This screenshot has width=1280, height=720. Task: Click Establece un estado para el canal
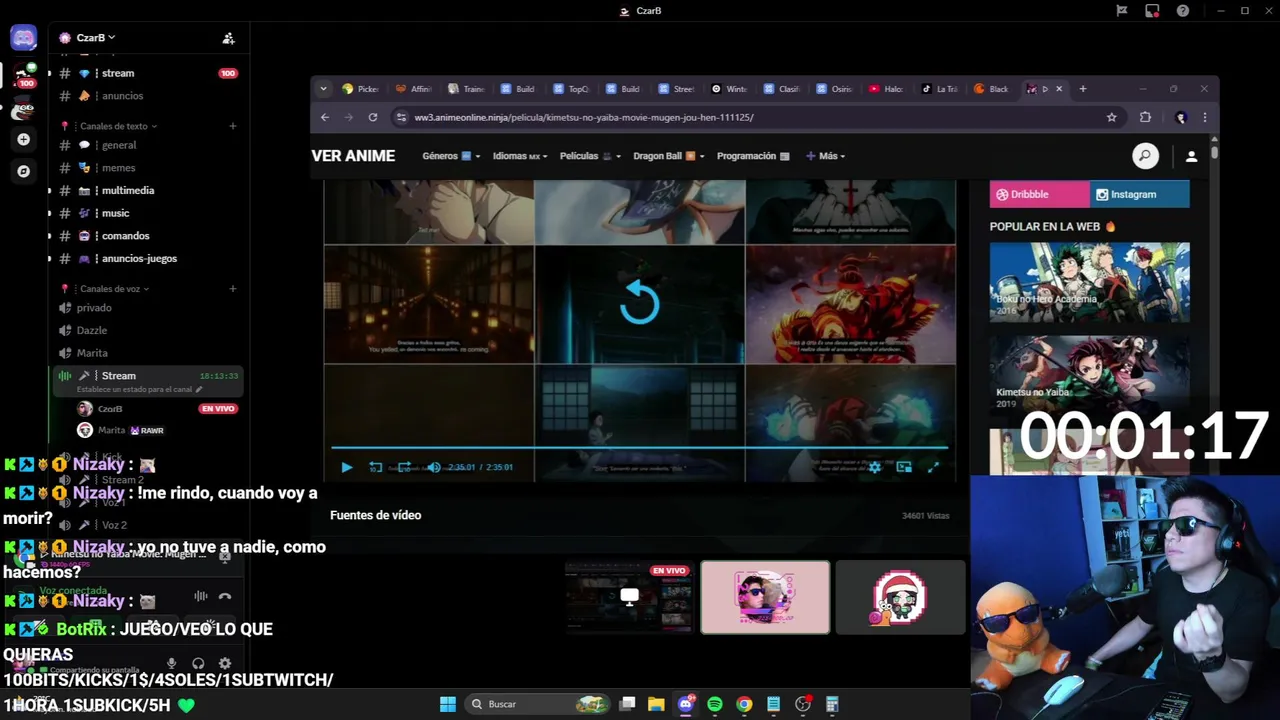tap(140, 389)
